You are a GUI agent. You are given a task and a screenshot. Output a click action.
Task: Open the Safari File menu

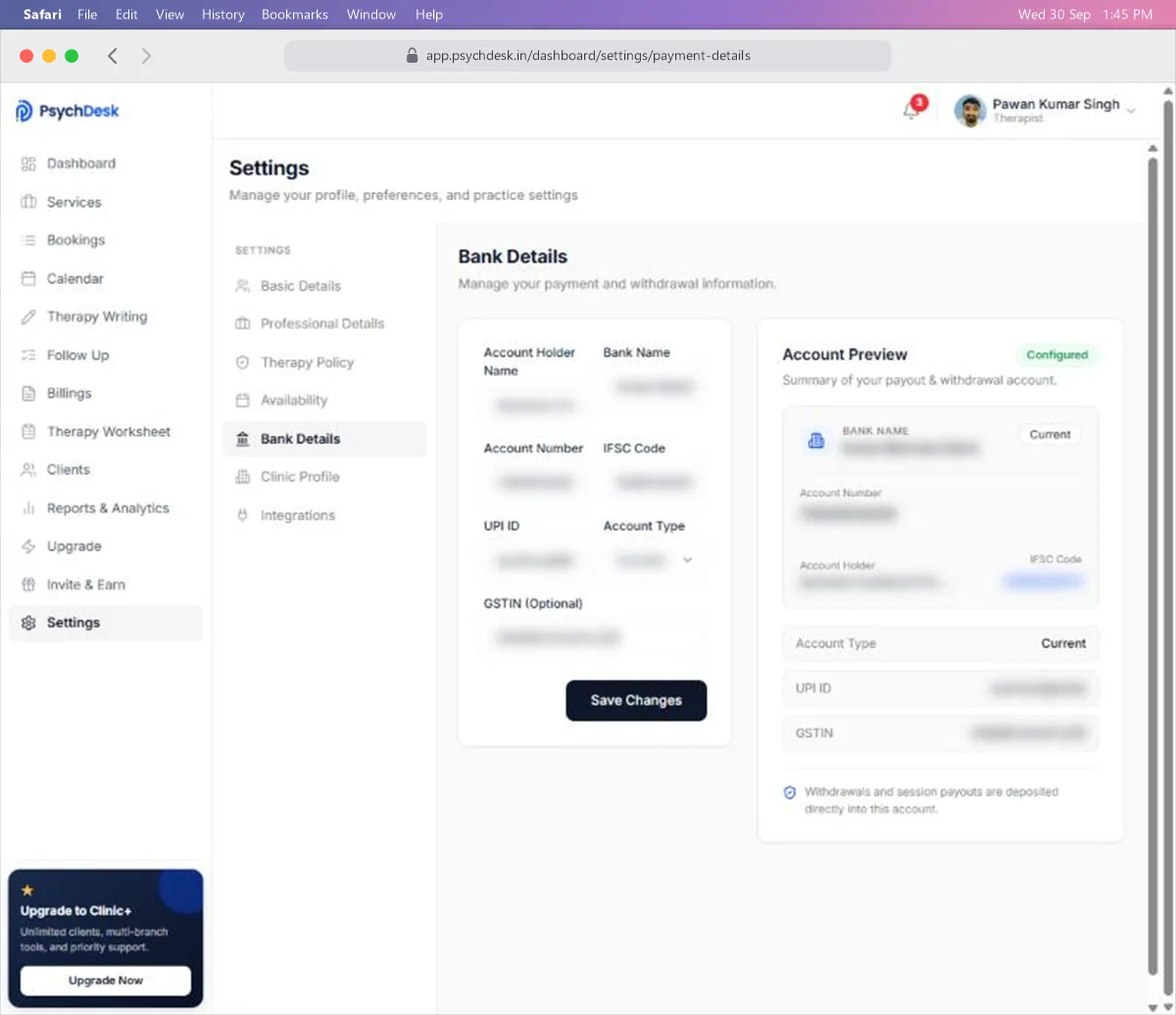[x=87, y=15]
